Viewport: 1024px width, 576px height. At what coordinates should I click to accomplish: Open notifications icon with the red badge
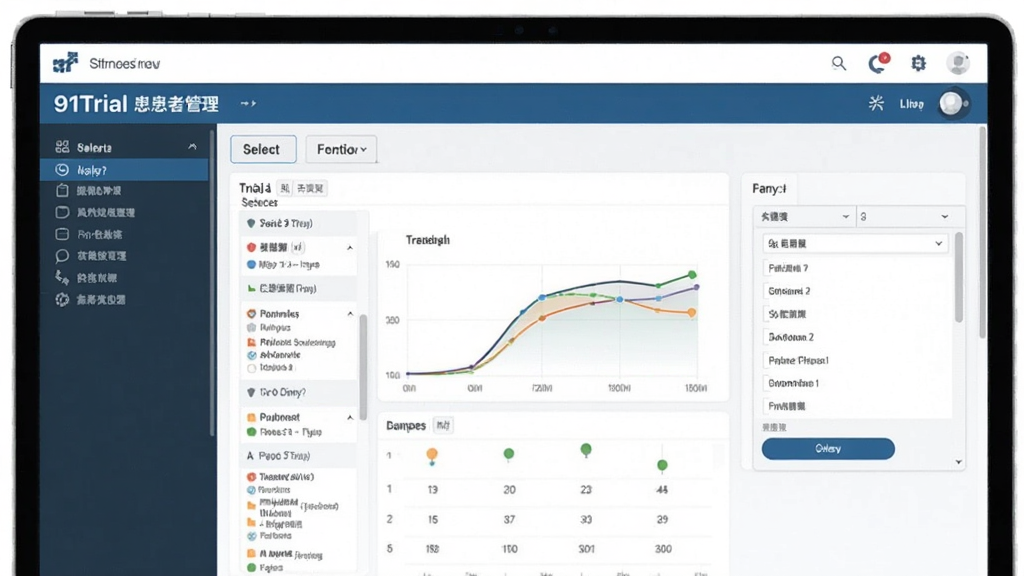878,63
